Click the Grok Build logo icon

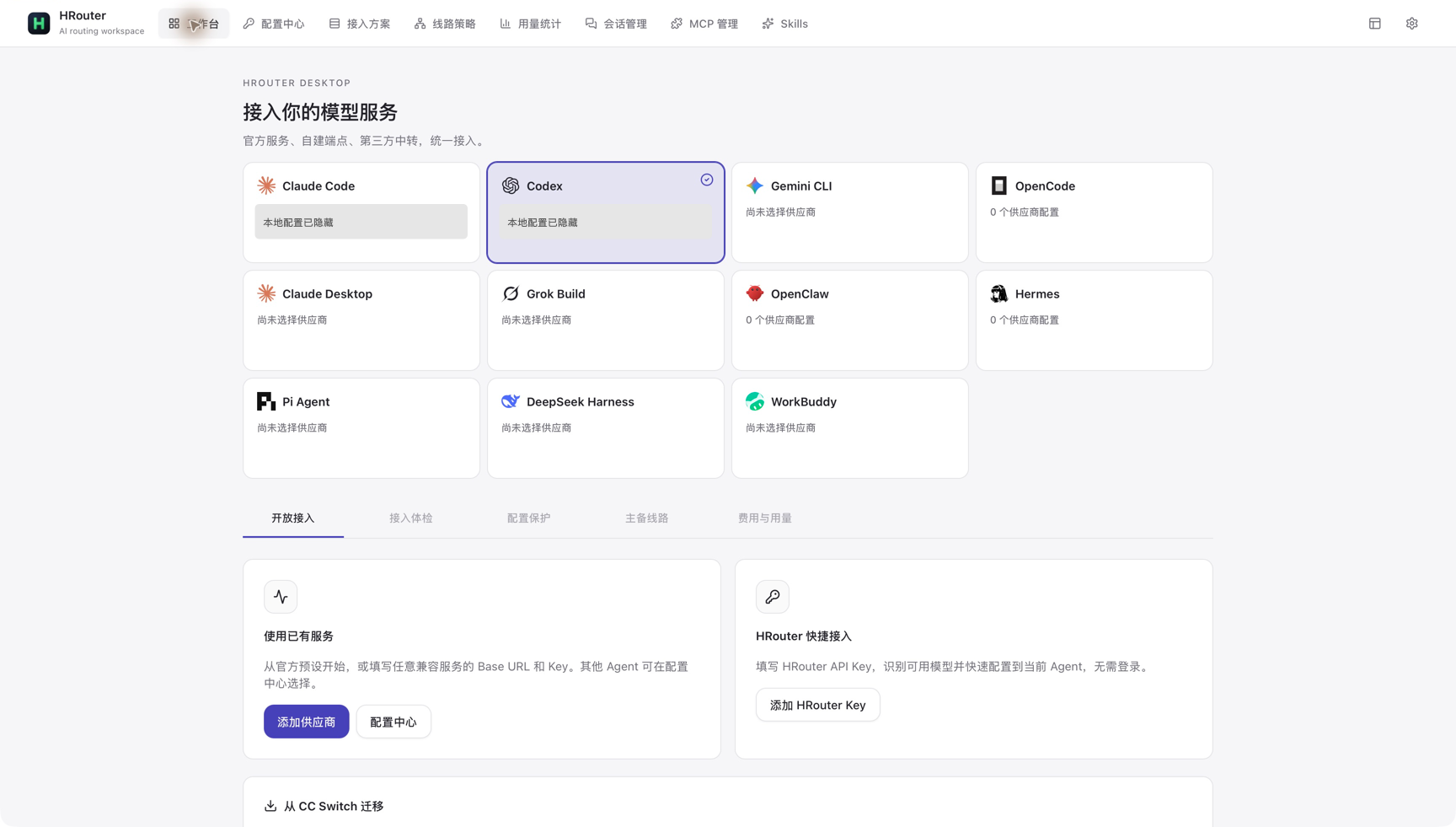click(511, 293)
